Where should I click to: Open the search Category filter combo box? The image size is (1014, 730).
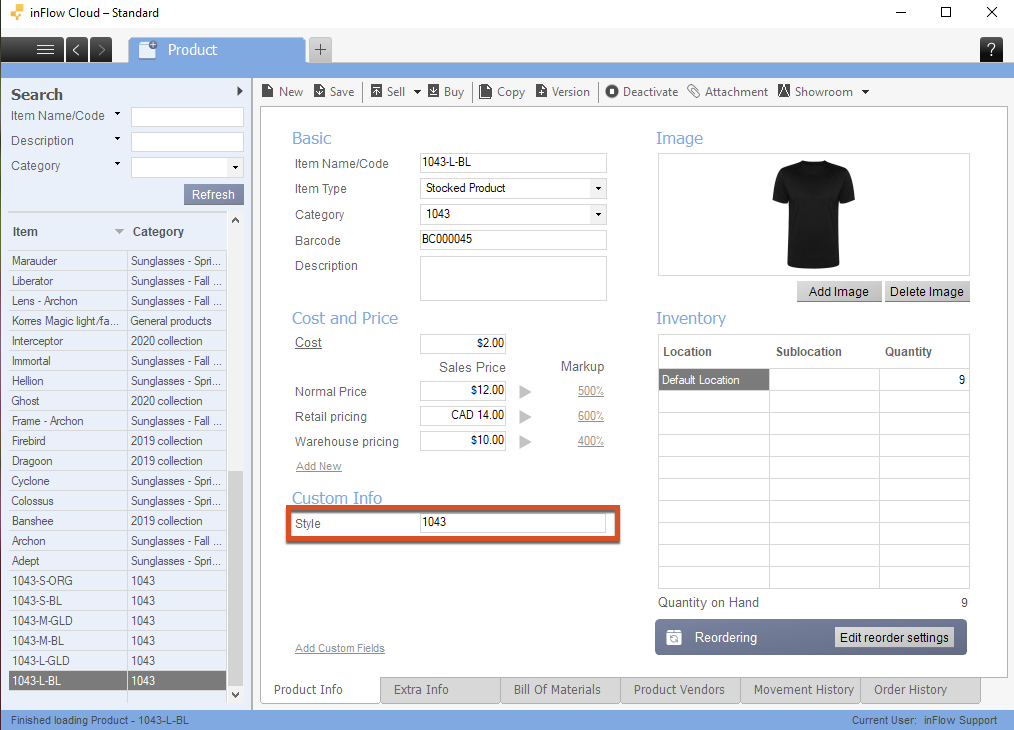pos(235,167)
